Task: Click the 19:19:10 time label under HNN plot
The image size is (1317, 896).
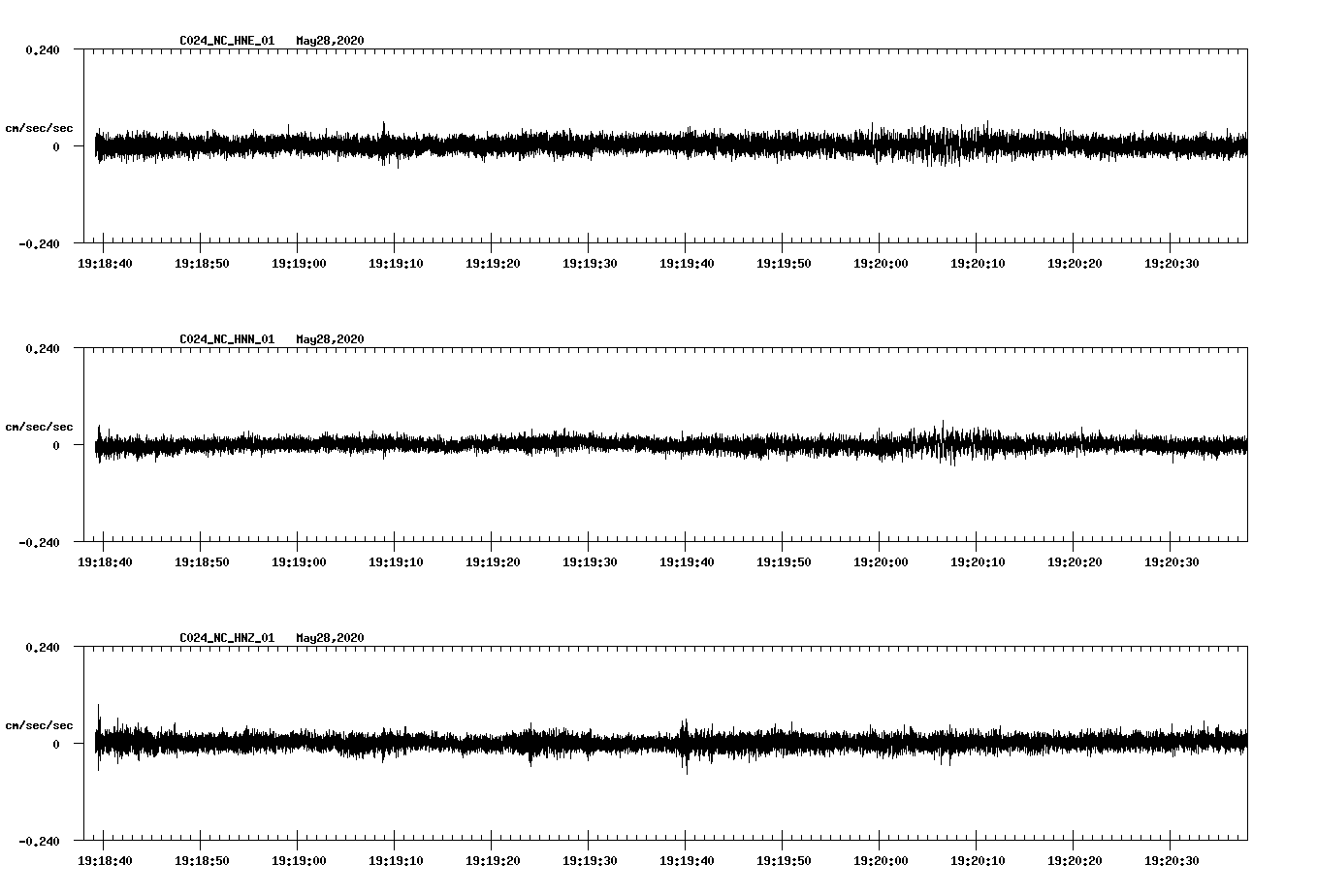Action: [396, 561]
